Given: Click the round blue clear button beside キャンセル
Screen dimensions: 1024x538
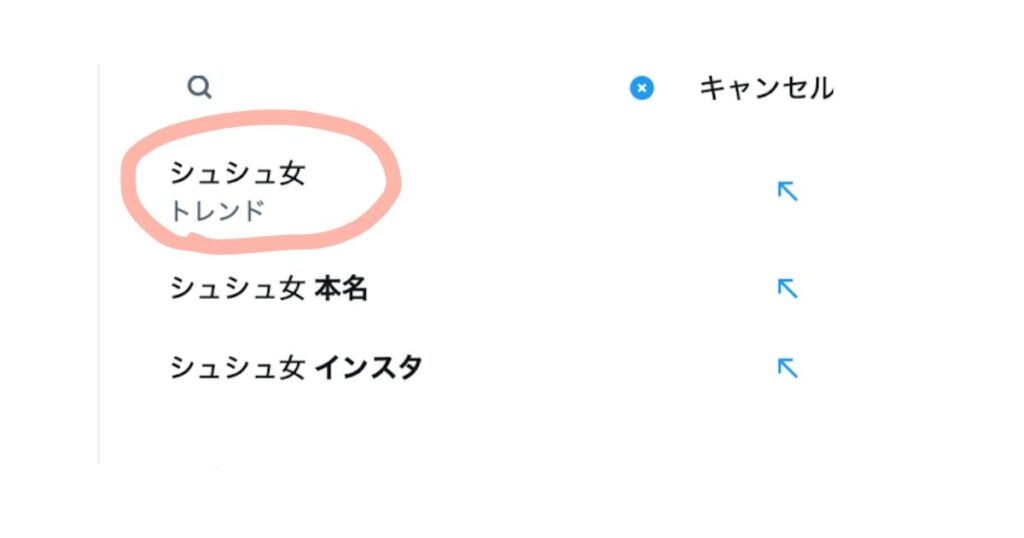Looking at the screenshot, I should (641, 88).
